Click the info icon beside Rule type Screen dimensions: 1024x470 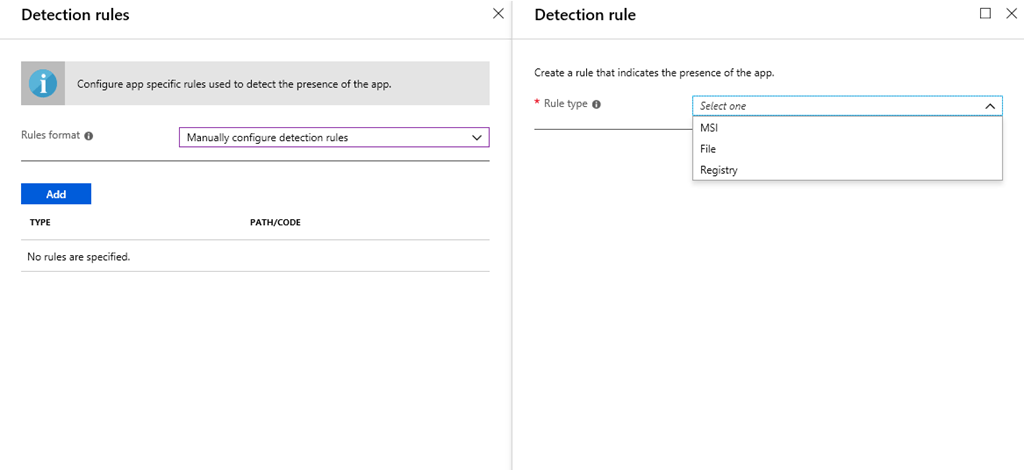point(597,104)
